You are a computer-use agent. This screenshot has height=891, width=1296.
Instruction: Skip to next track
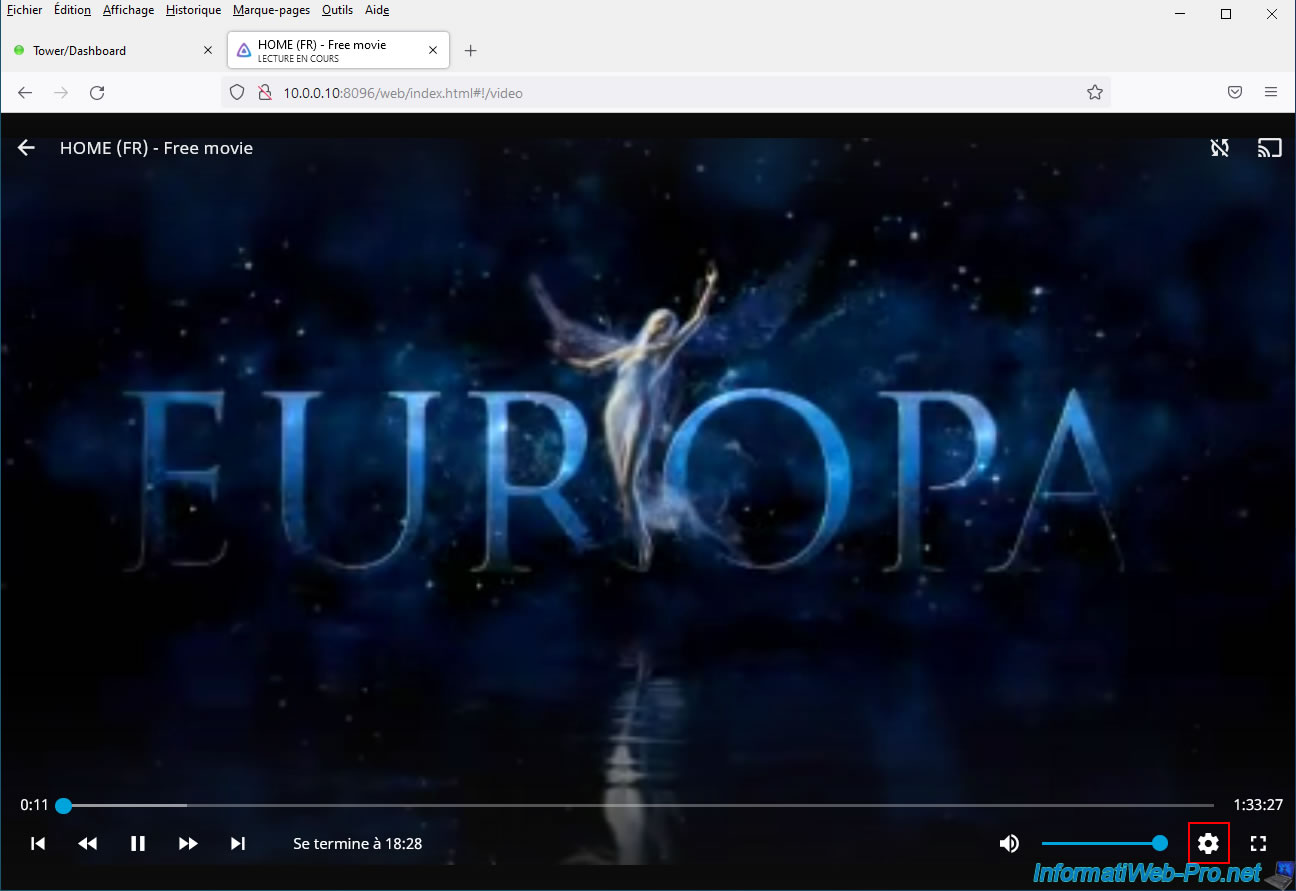coord(238,844)
